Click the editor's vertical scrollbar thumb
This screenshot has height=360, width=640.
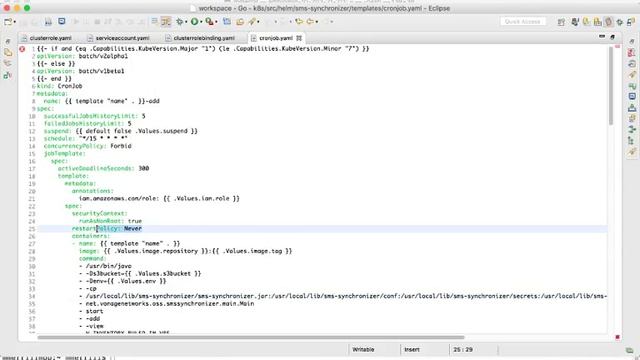click(611, 86)
